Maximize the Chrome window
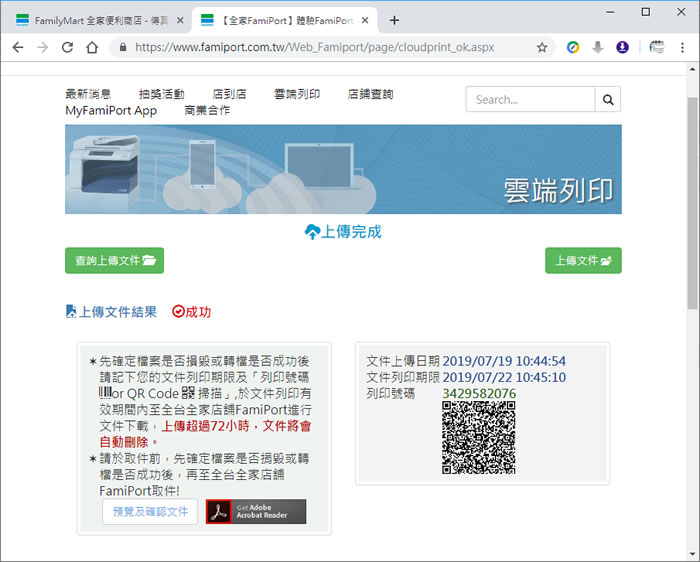Image resolution: width=700 pixels, height=562 pixels. [x=646, y=12]
